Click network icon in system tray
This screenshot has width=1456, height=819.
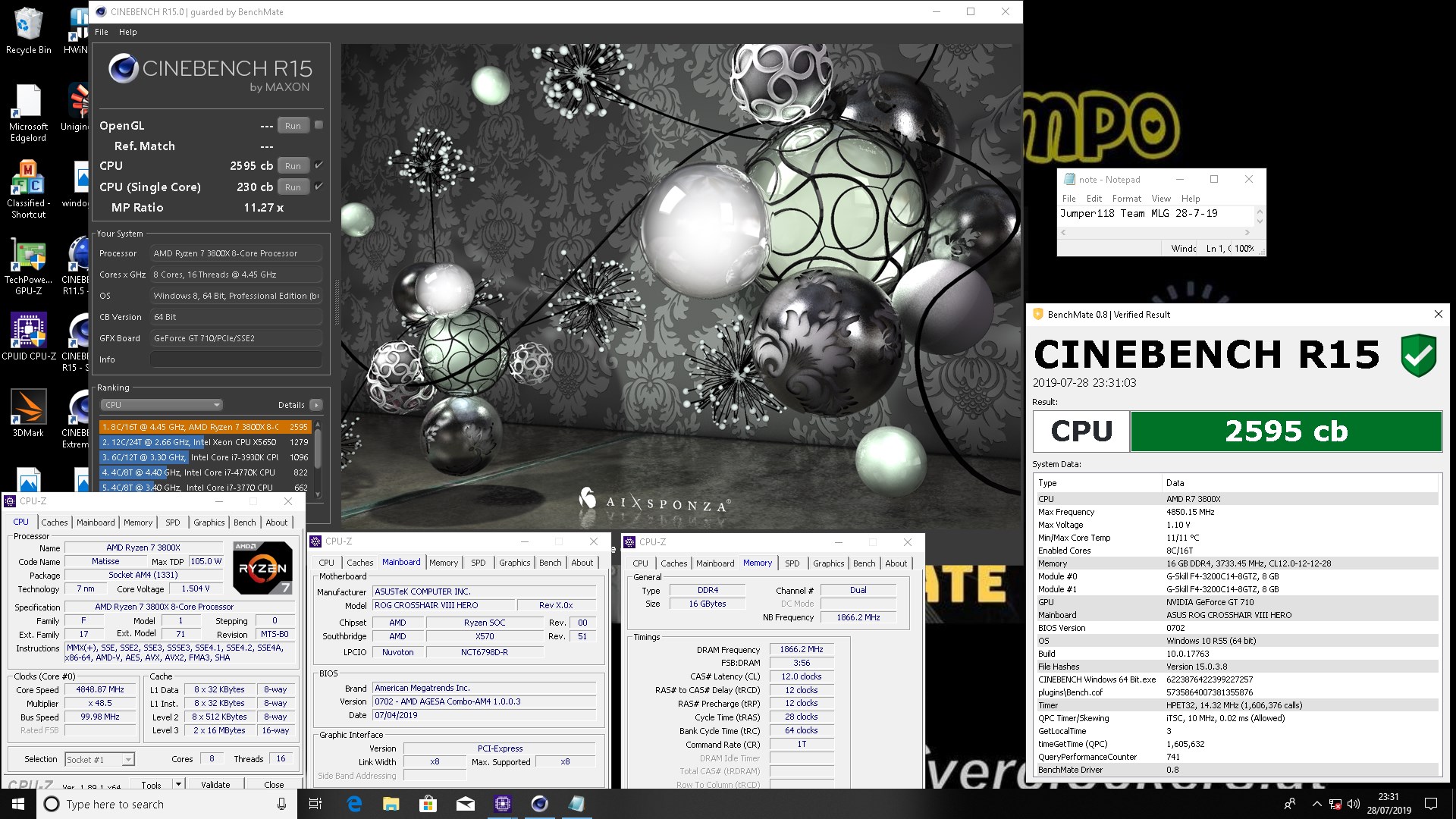pyautogui.click(x=1335, y=804)
